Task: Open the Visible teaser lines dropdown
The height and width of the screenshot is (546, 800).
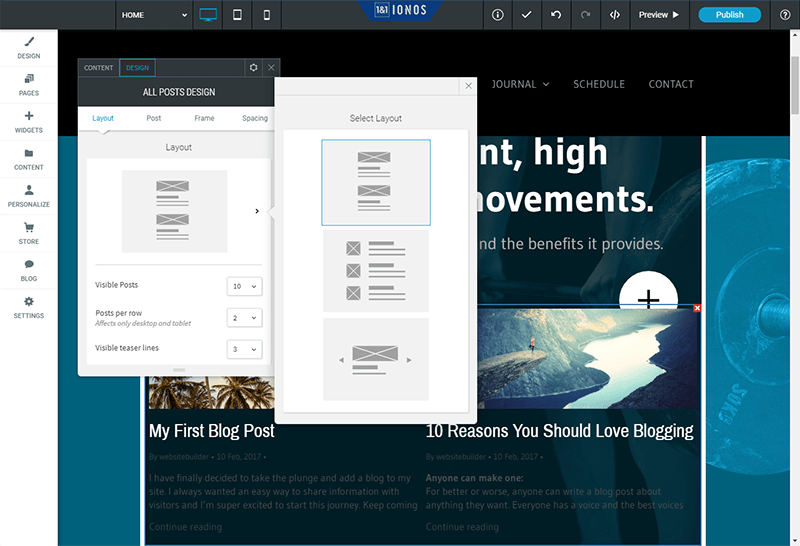Action: (x=244, y=350)
